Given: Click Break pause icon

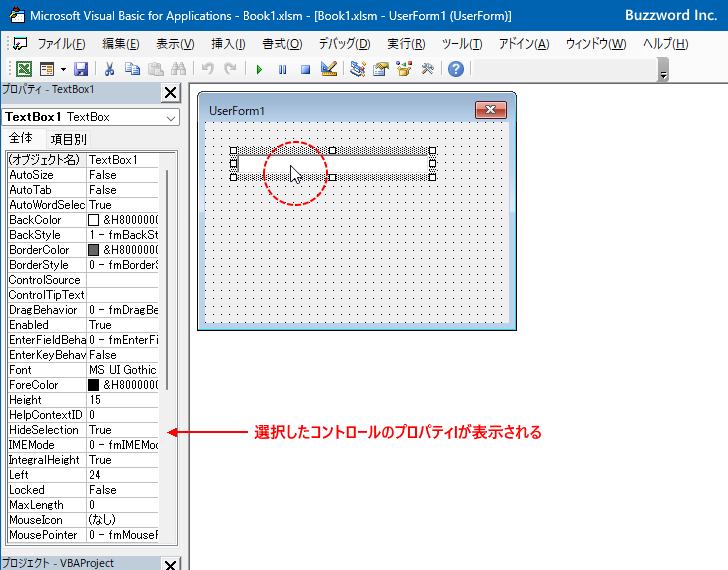Looking at the screenshot, I should [282, 70].
